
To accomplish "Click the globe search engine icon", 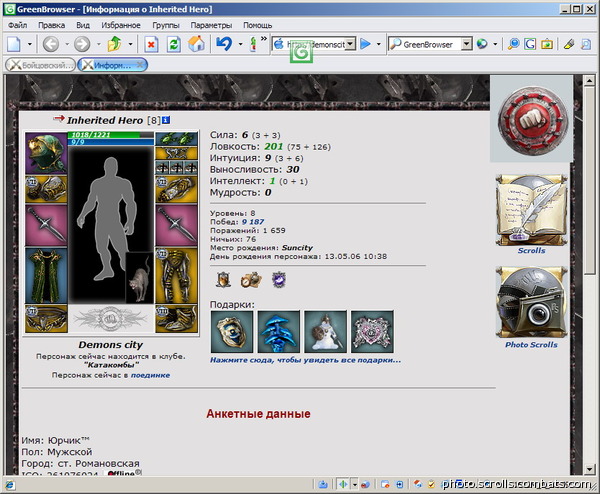I will point(482,44).
